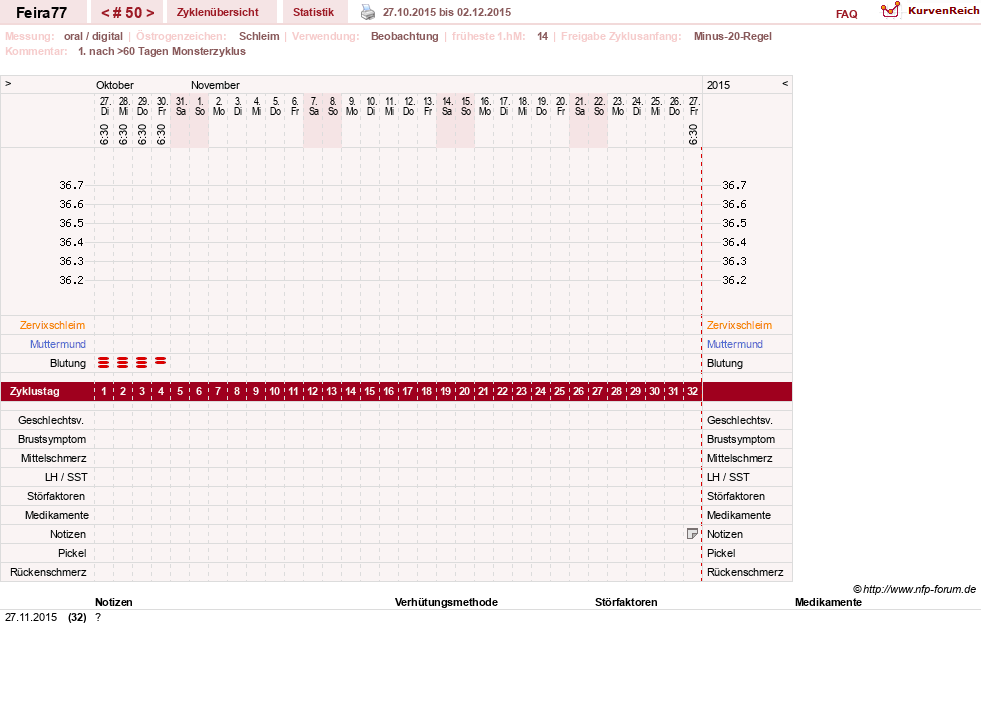The image size is (981, 721).
Task: Click the Verhütungsmethode column heading
Action: tap(446, 602)
